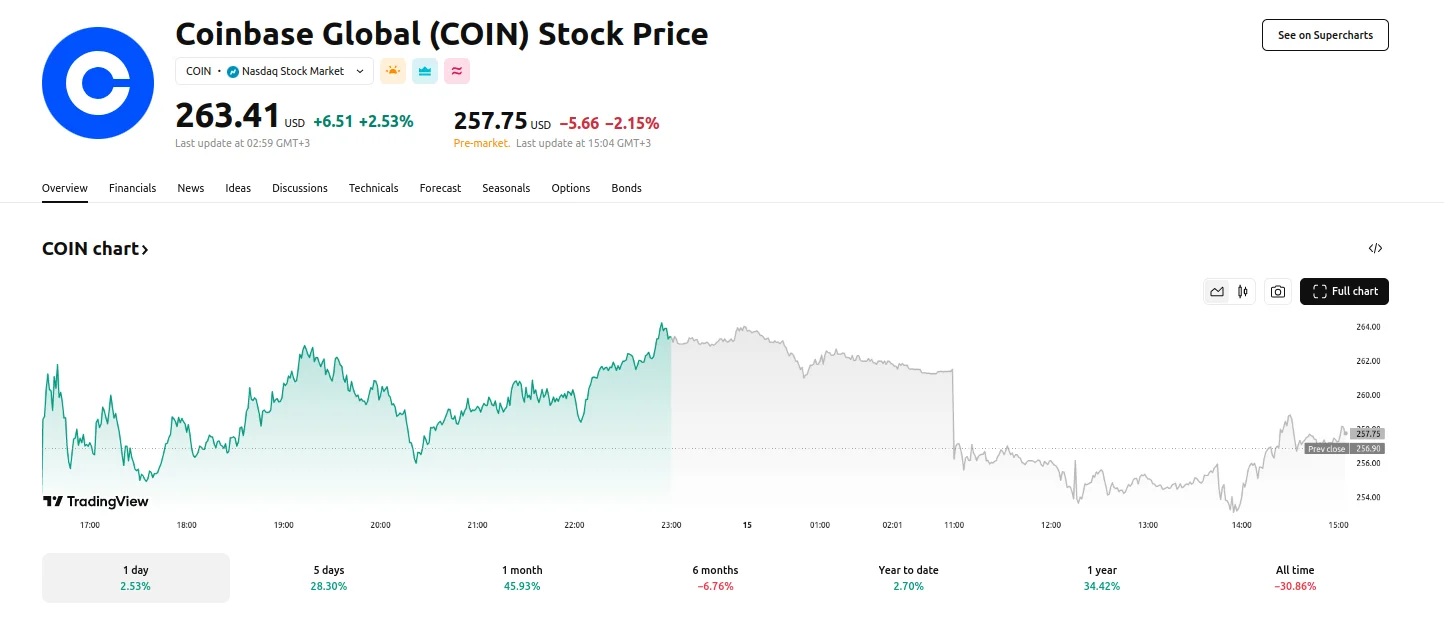Open the embed code icon

[1375, 249]
